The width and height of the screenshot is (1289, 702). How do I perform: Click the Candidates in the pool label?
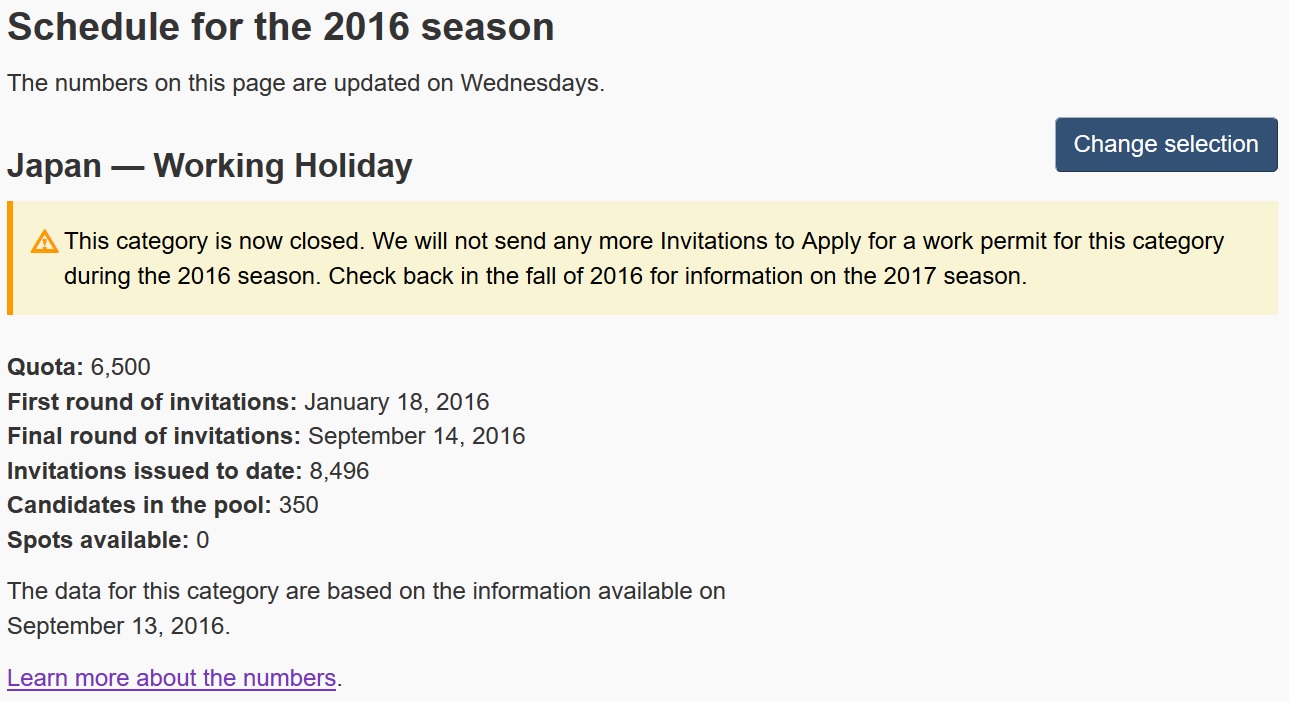pyautogui.click(x=140, y=505)
